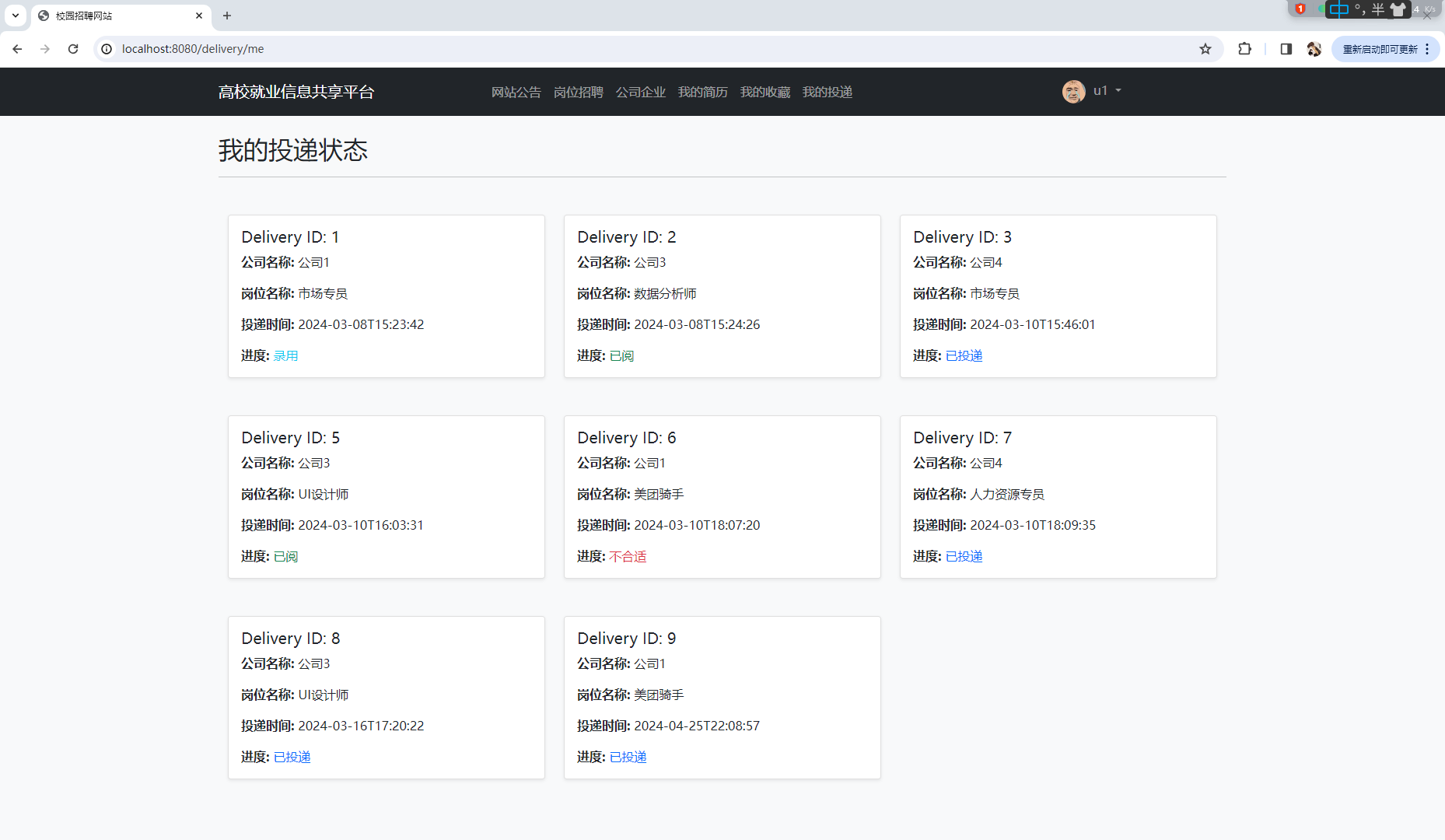Select the Delivery ID: 6 card title

point(627,438)
